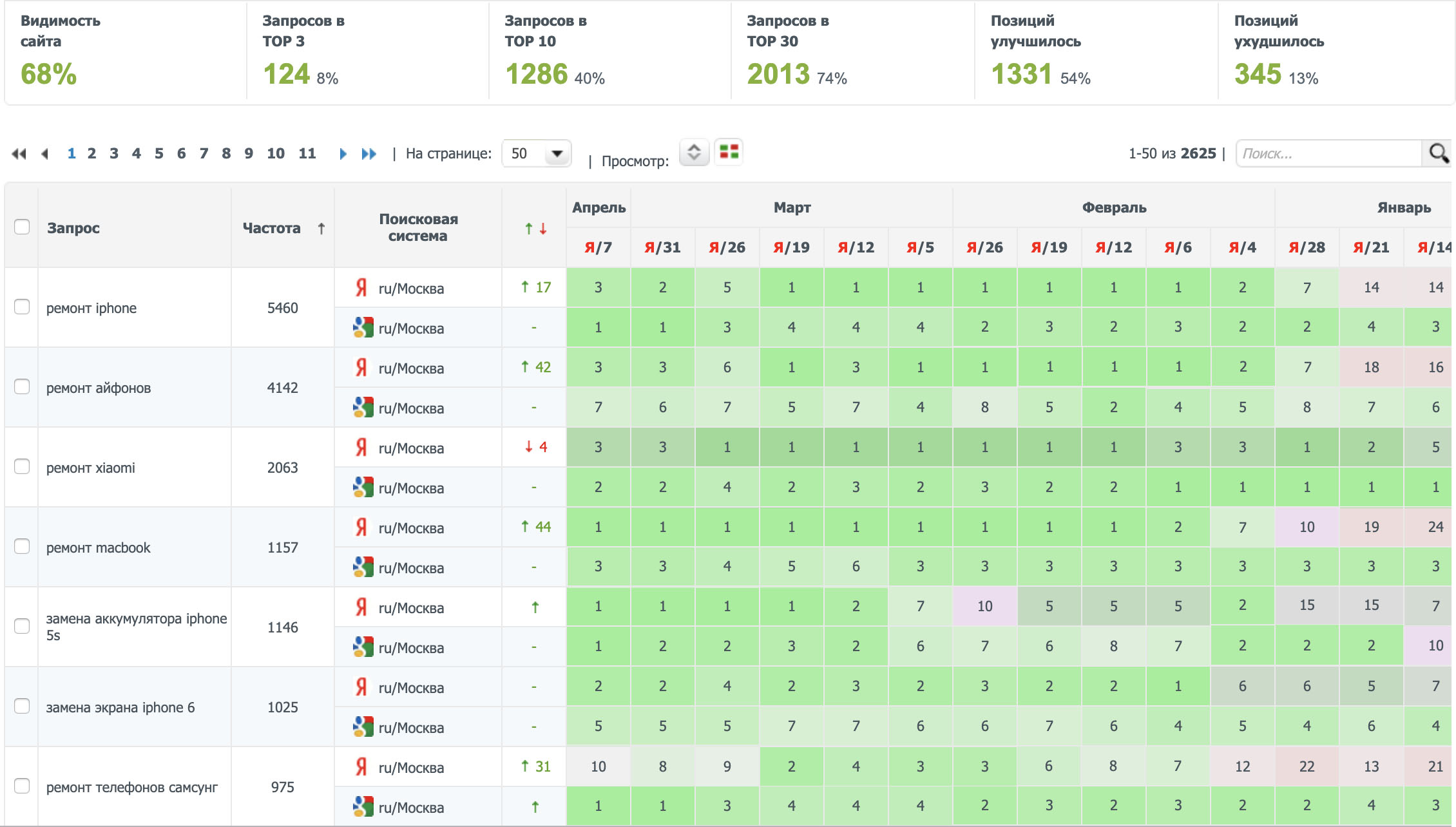
Task: Switch to colored grid view icon
Action: (x=729, y=153)
